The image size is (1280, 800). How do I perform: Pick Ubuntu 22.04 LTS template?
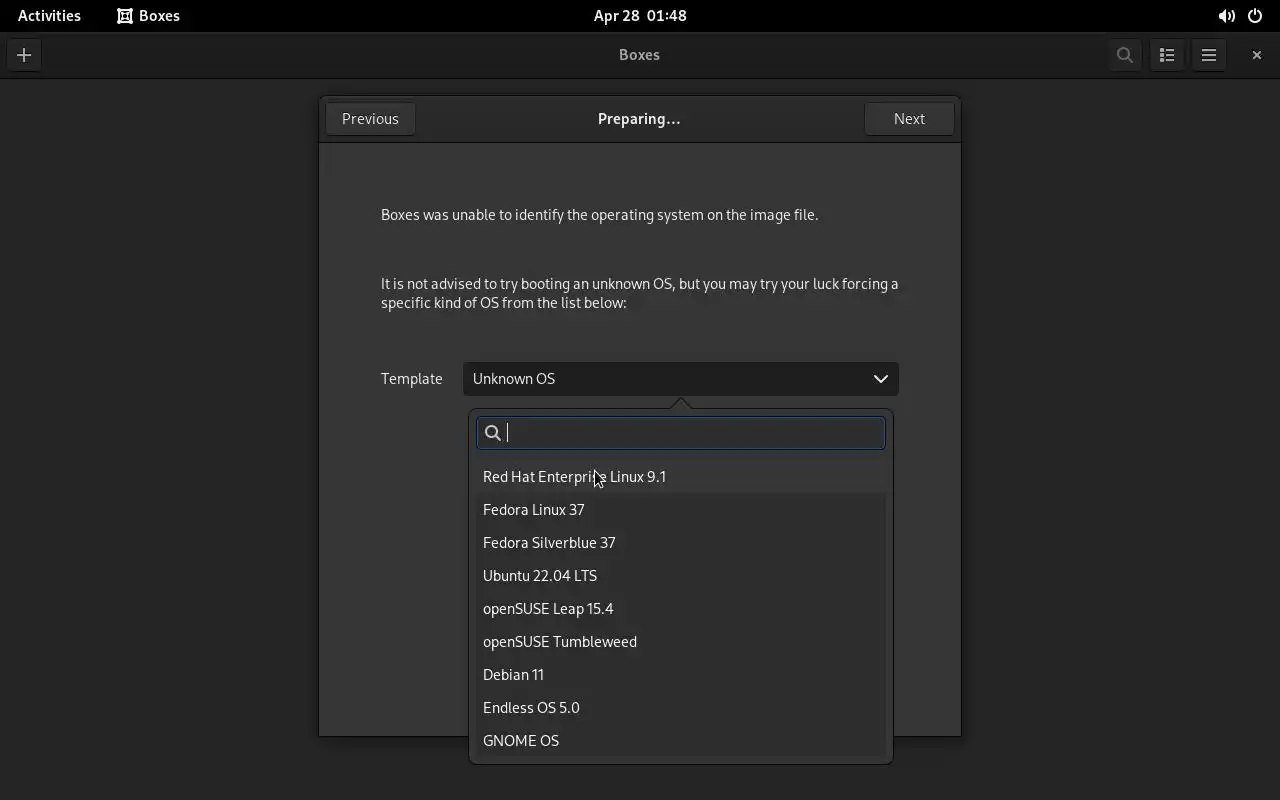[540, 576]
